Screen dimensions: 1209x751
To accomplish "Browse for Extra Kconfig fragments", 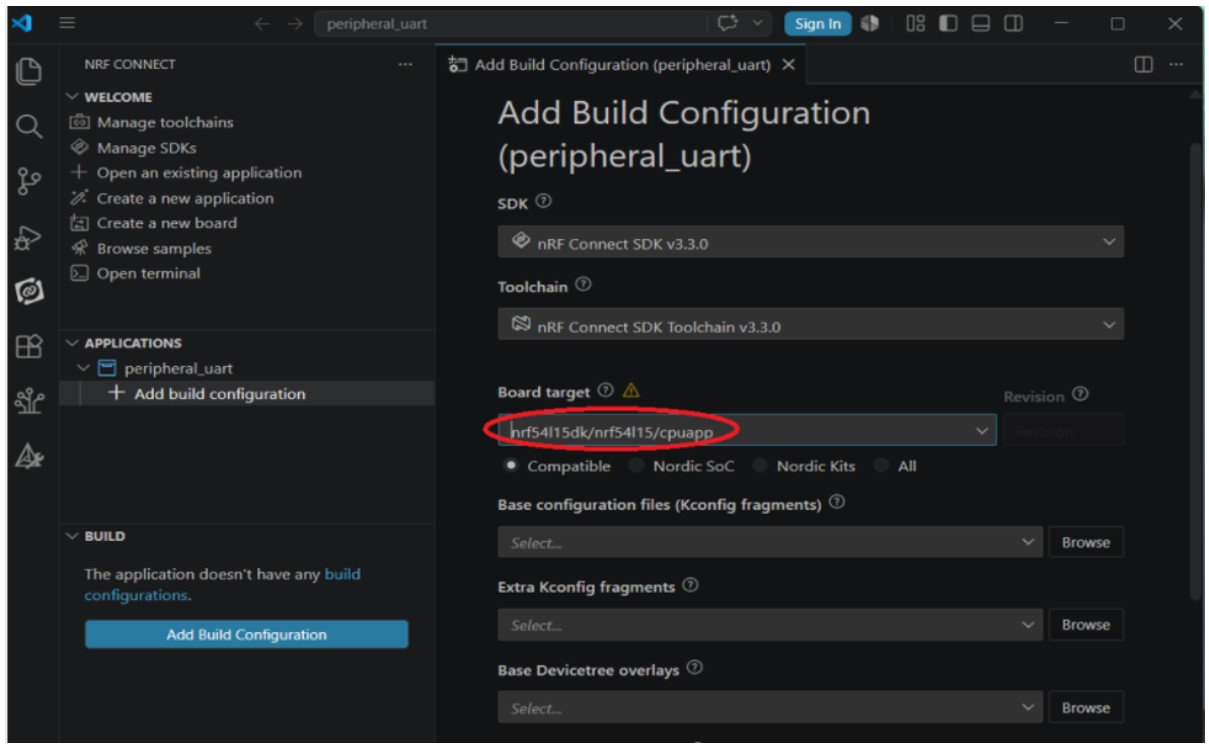I will coord(1086,625).
